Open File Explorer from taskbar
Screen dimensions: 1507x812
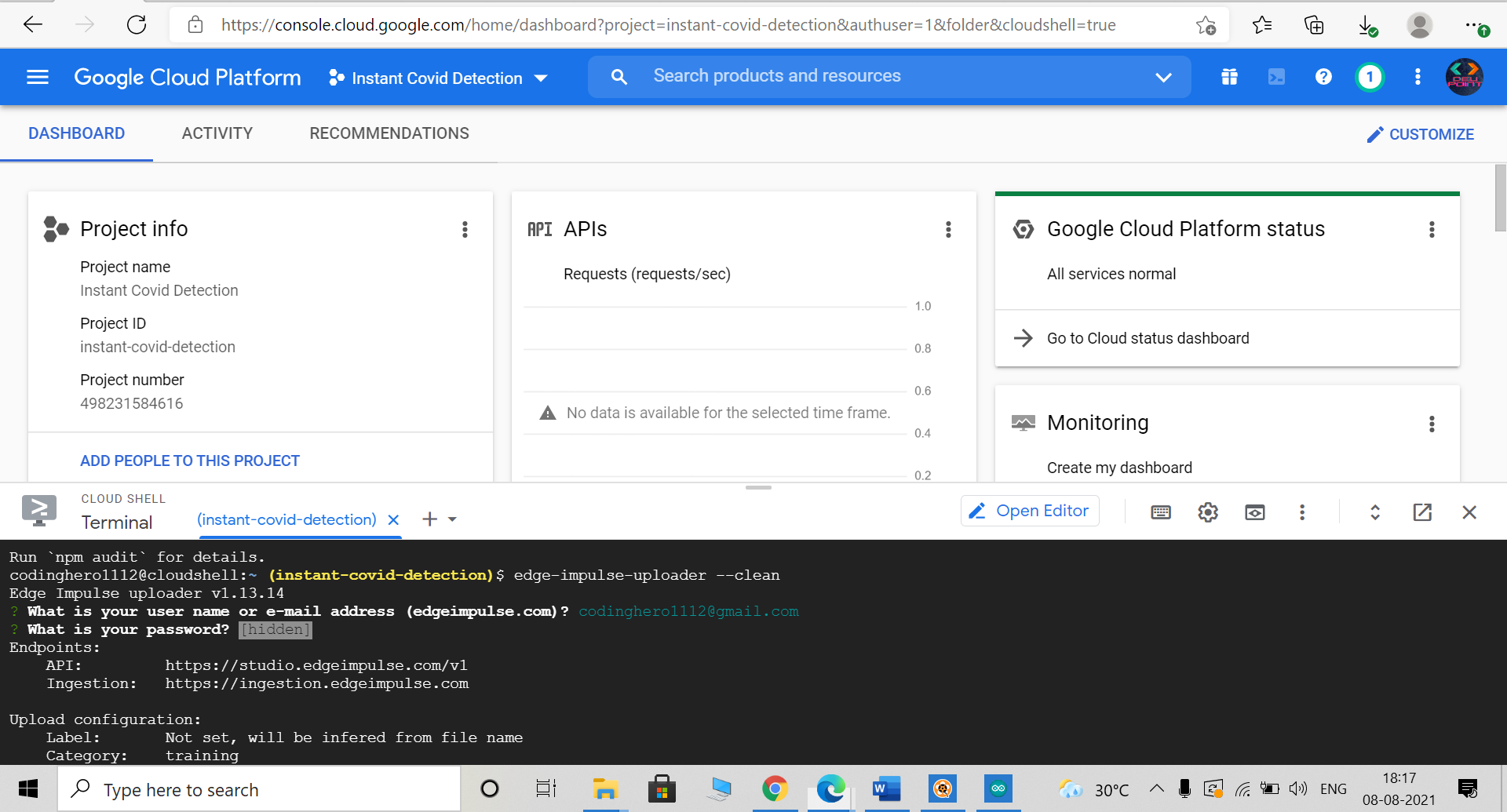605,788
